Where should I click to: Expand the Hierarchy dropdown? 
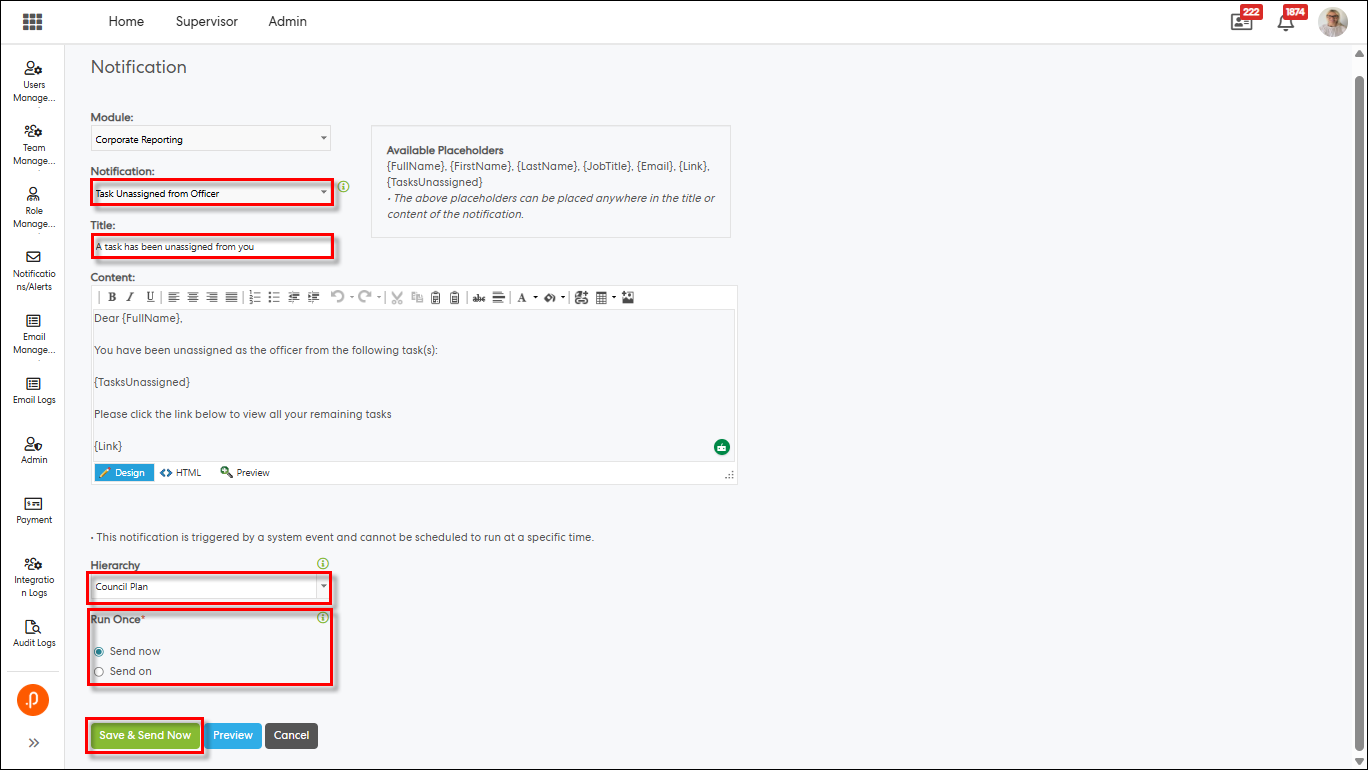coord(210,587)
